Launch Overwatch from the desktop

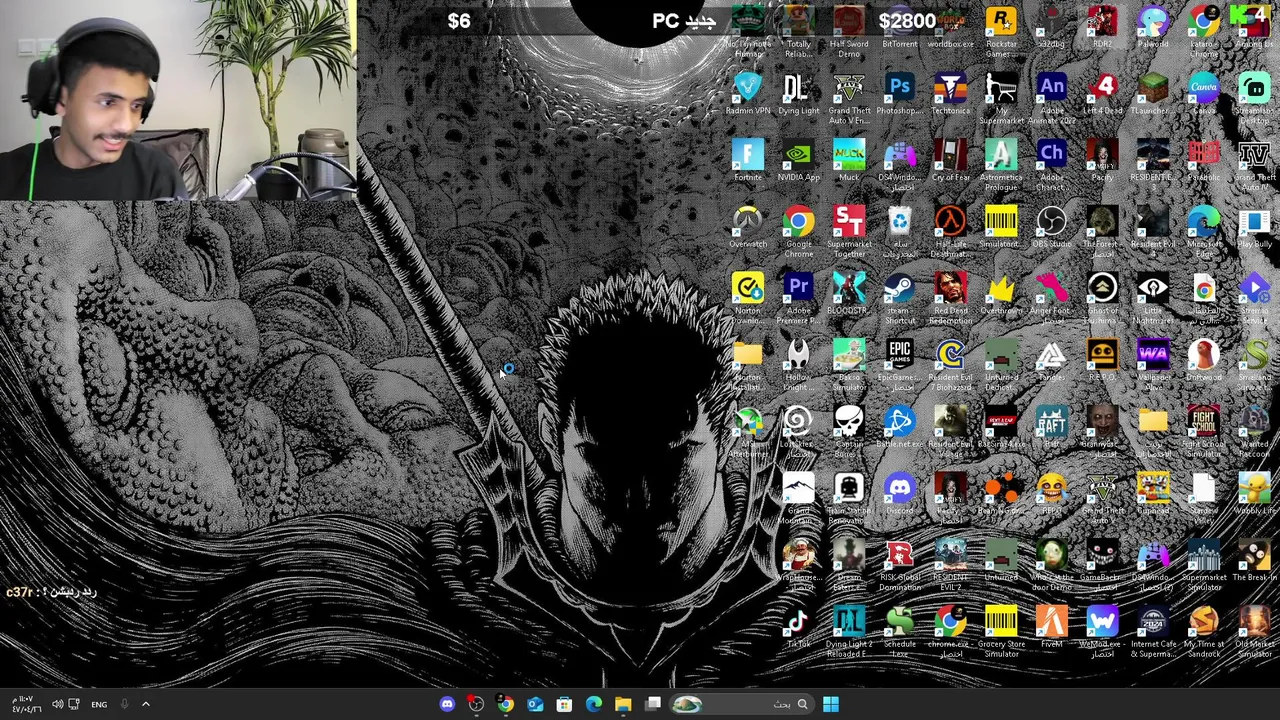[x=748, y=228]
